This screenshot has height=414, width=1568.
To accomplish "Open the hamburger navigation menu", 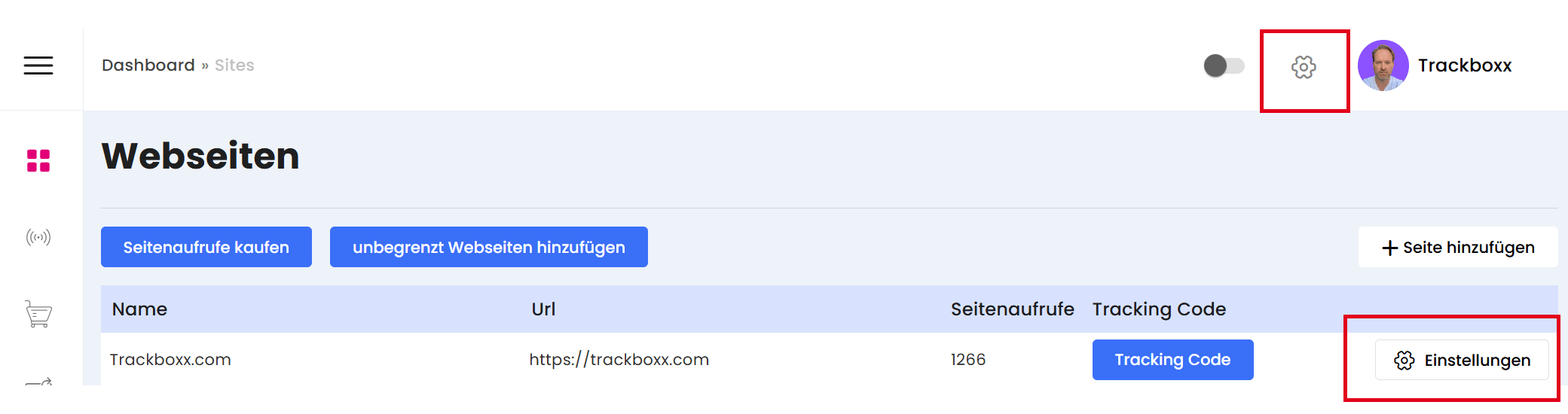I will coord(38,65).
